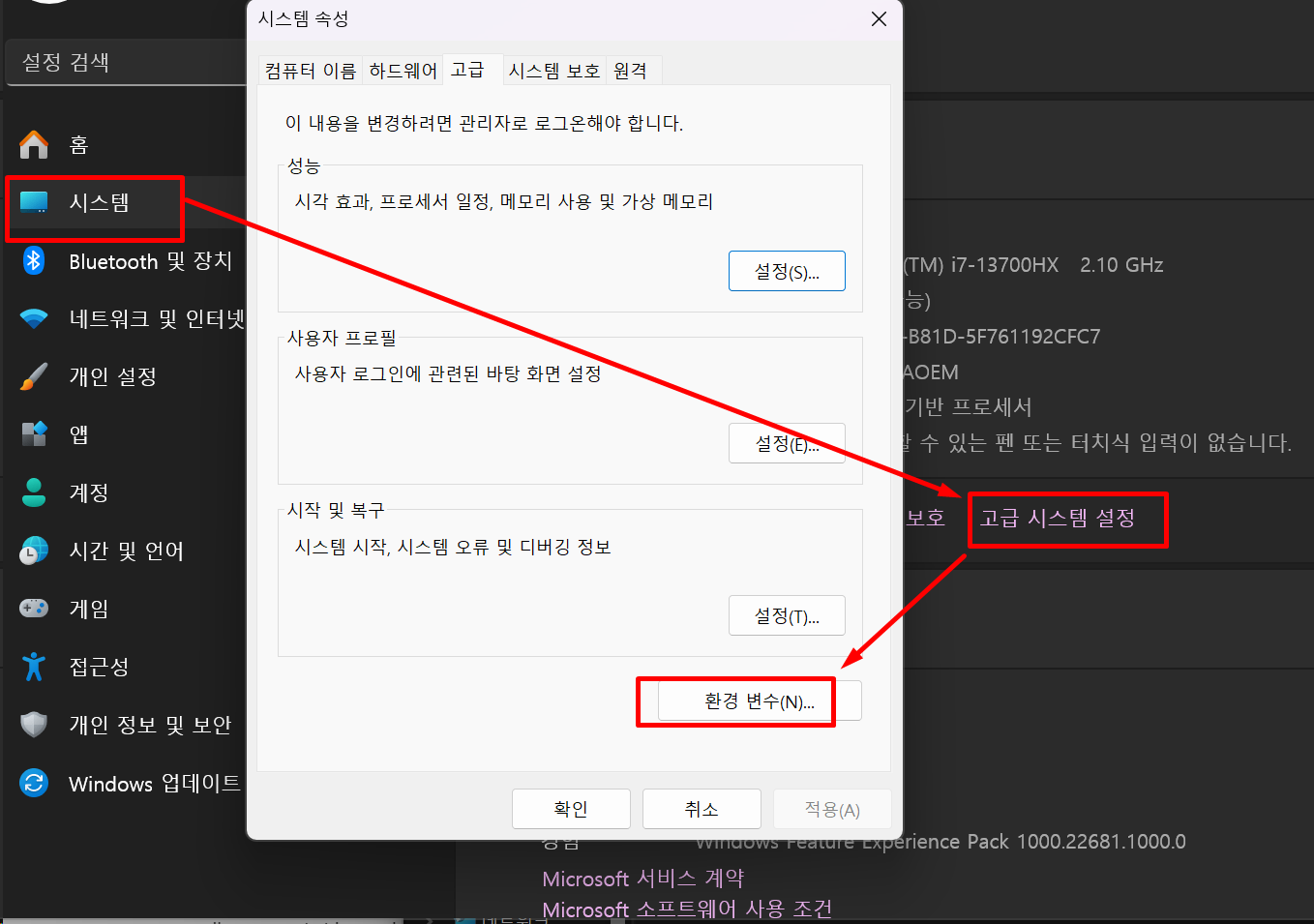The height and width of the screenshot is (924, 1314).
Task: Switch to the 하드웨어 tab
Action: [x=403, y=71]
